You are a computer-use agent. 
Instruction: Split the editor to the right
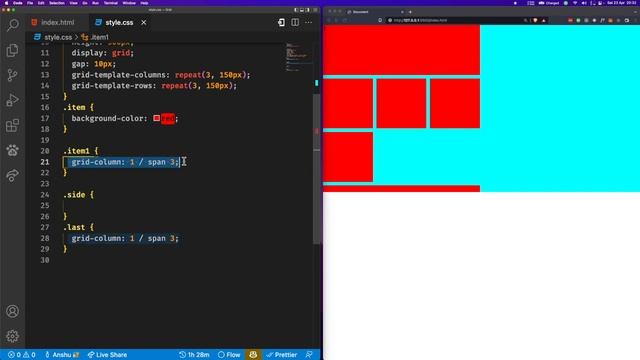(x=295, y=22)
